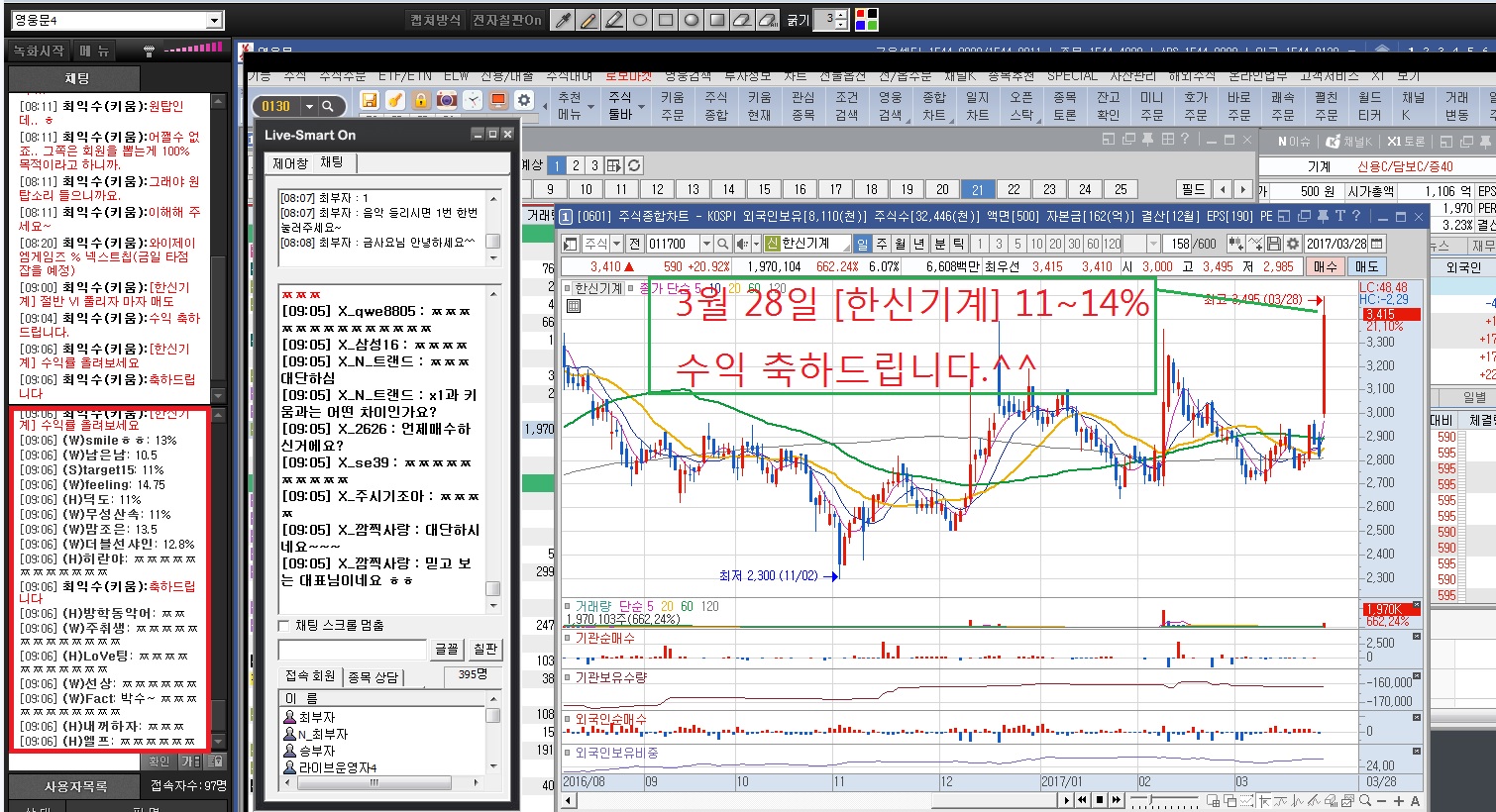Click the clock icon in Kiwoom toolbar
This screenshot has height=812, width=1496.
click(x=473, y=100)
